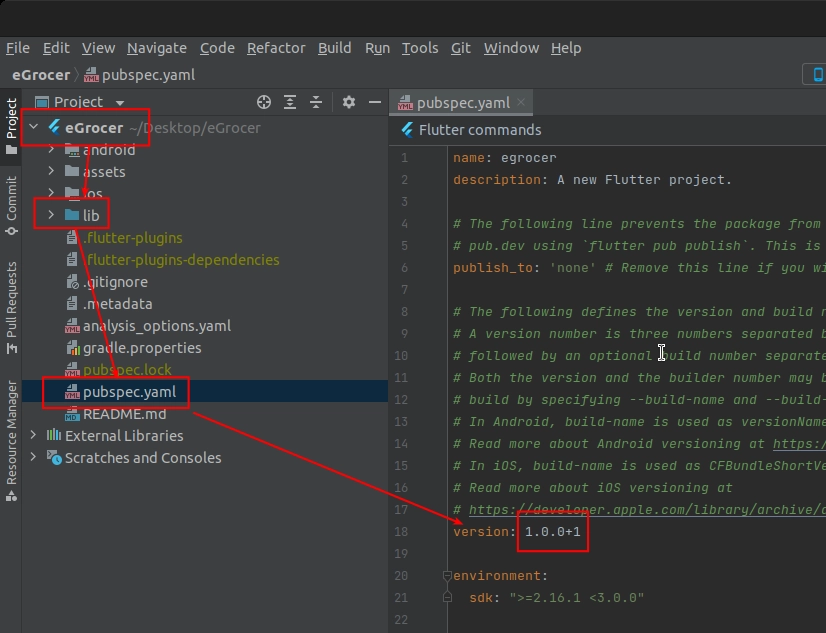The height and width of the screenshot is (633, 826).
Task: Select the .flutter-plugins file
Action: (205, 238)
